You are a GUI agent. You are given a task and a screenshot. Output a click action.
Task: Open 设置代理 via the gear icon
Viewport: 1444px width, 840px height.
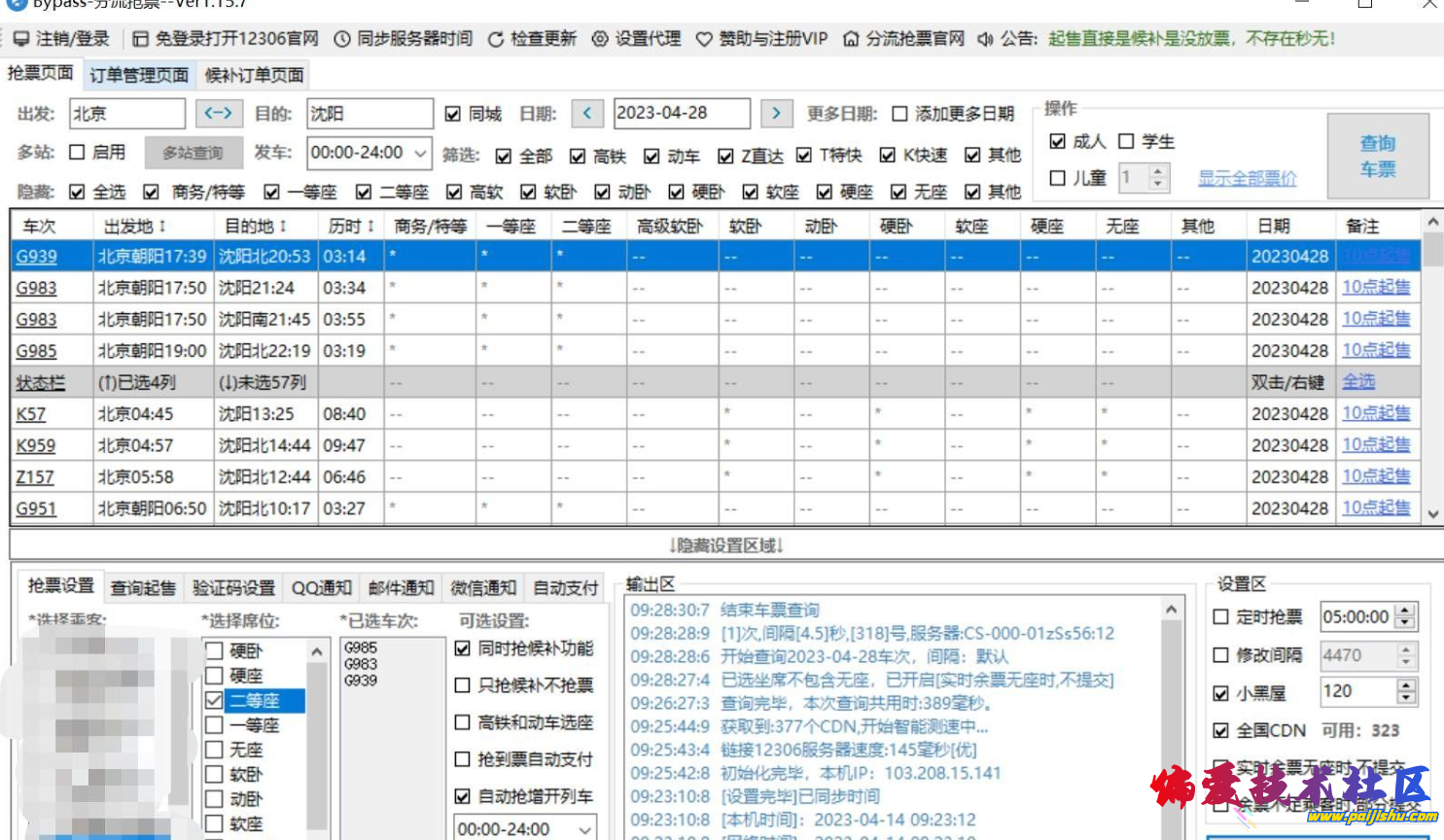coord(600,41)
